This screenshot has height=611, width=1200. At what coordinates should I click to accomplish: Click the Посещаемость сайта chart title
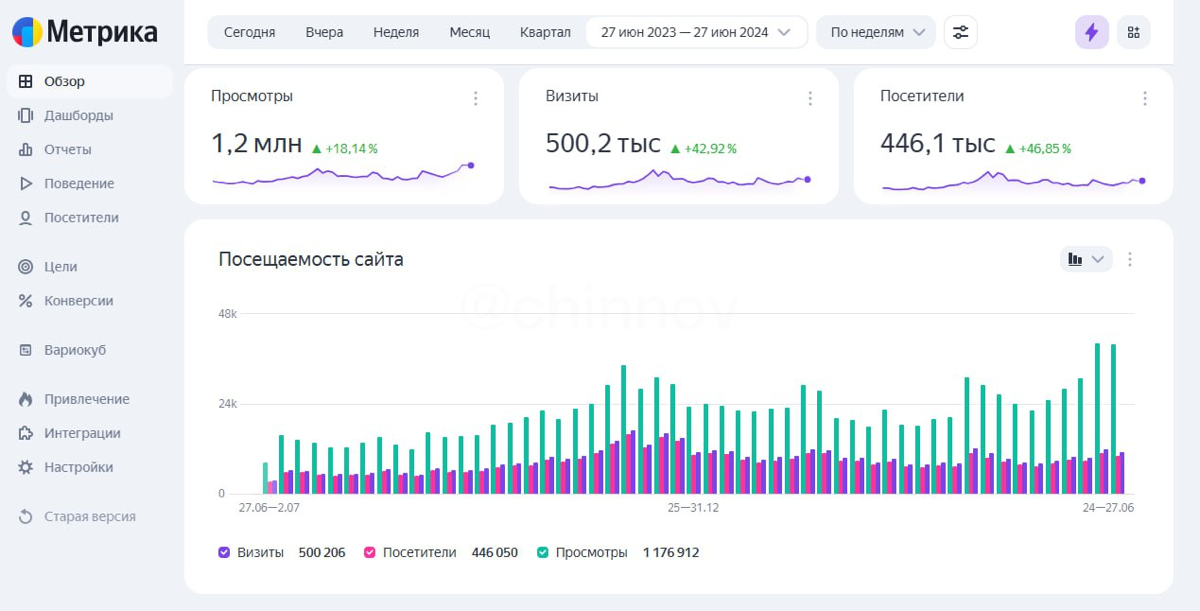coord(311,260)
